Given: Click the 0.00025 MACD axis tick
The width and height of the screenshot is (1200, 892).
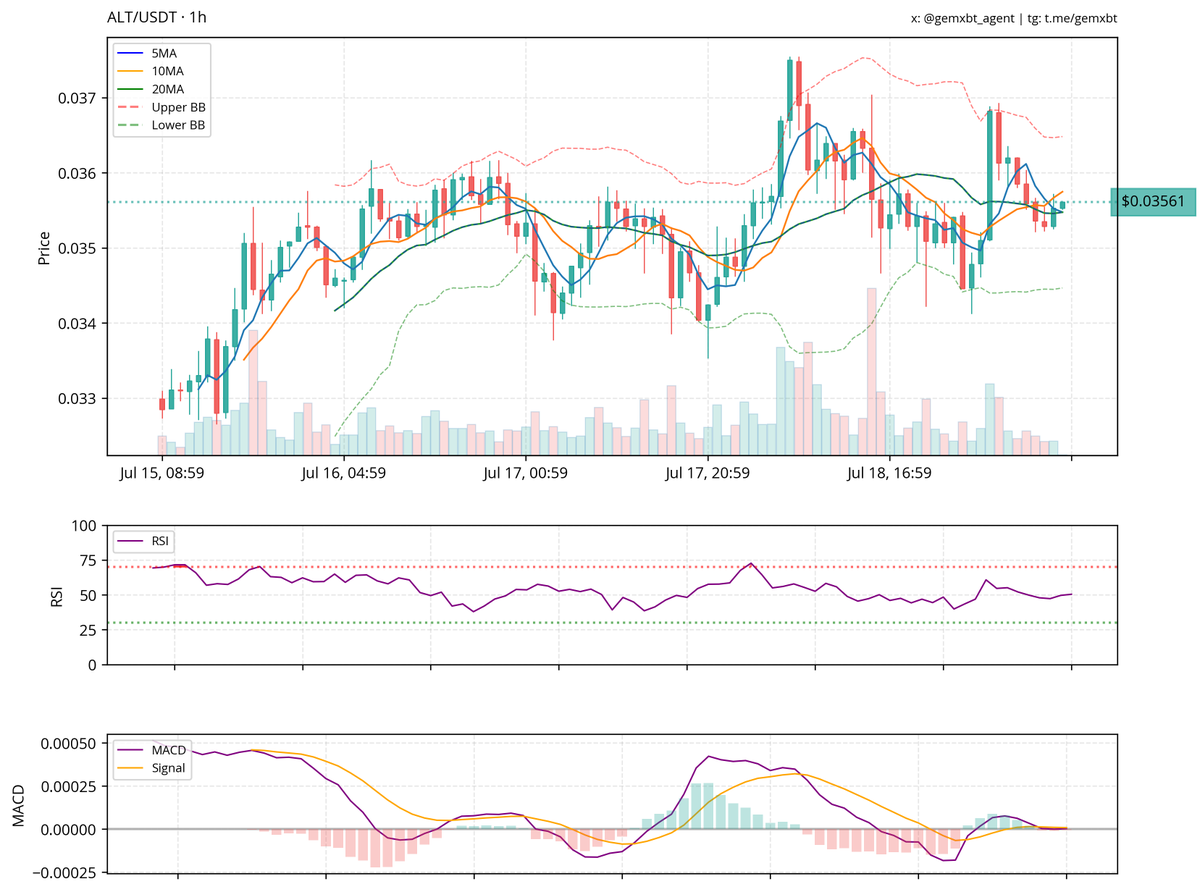Looking at the screenshot, I should pos(68,787).
